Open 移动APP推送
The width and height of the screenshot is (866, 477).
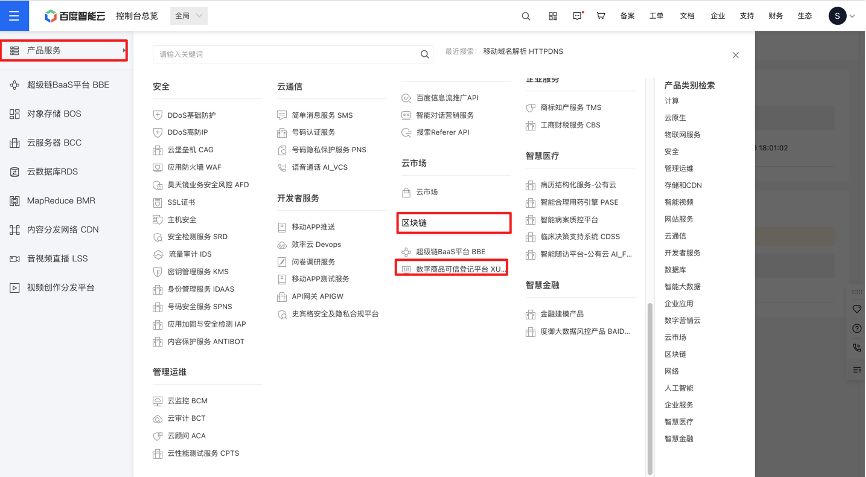pos(313,227)
